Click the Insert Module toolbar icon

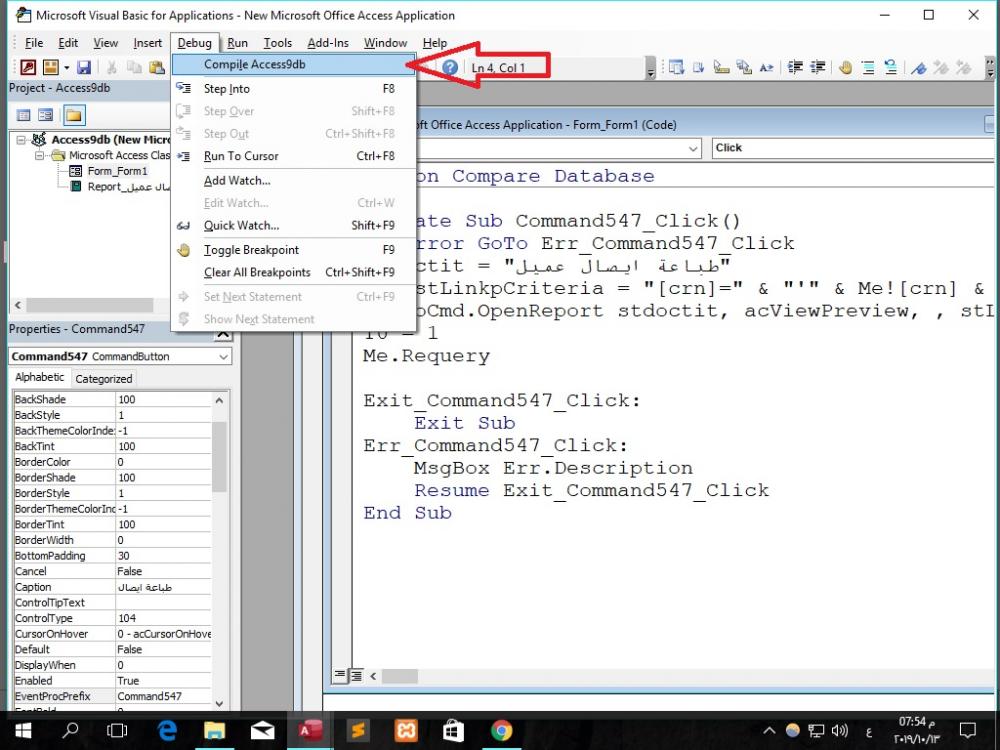[50, 67]
